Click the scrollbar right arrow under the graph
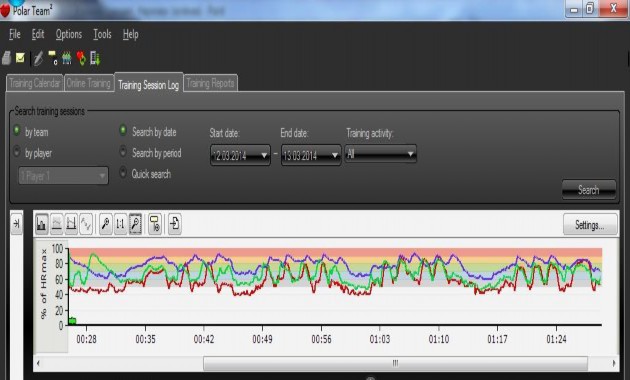The image size is (630, 380). [614, 363]
